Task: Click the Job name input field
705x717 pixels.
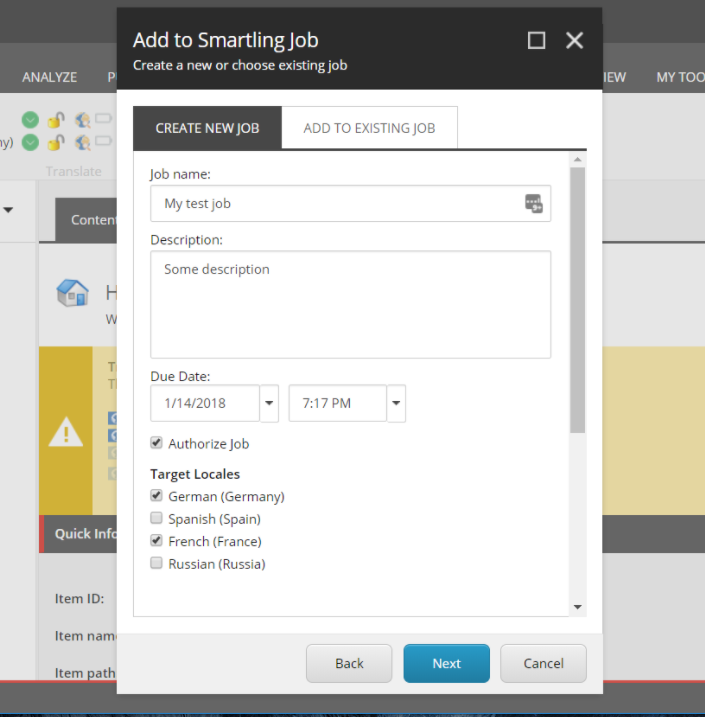Action: click(351, 203)
